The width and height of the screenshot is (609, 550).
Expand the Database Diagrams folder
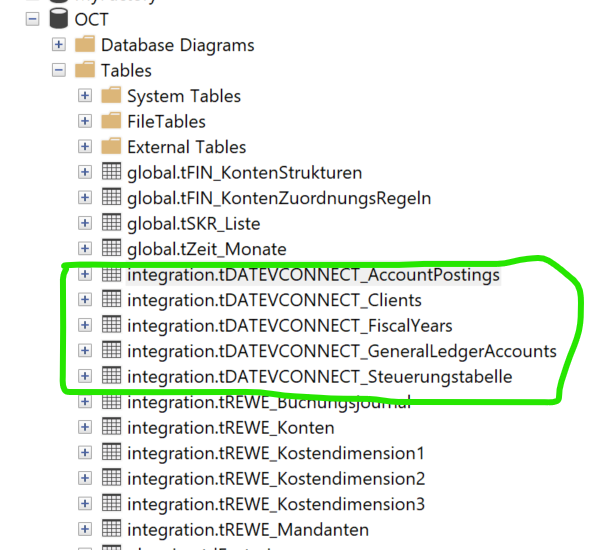pyautogui.click(x=59, y=44)
